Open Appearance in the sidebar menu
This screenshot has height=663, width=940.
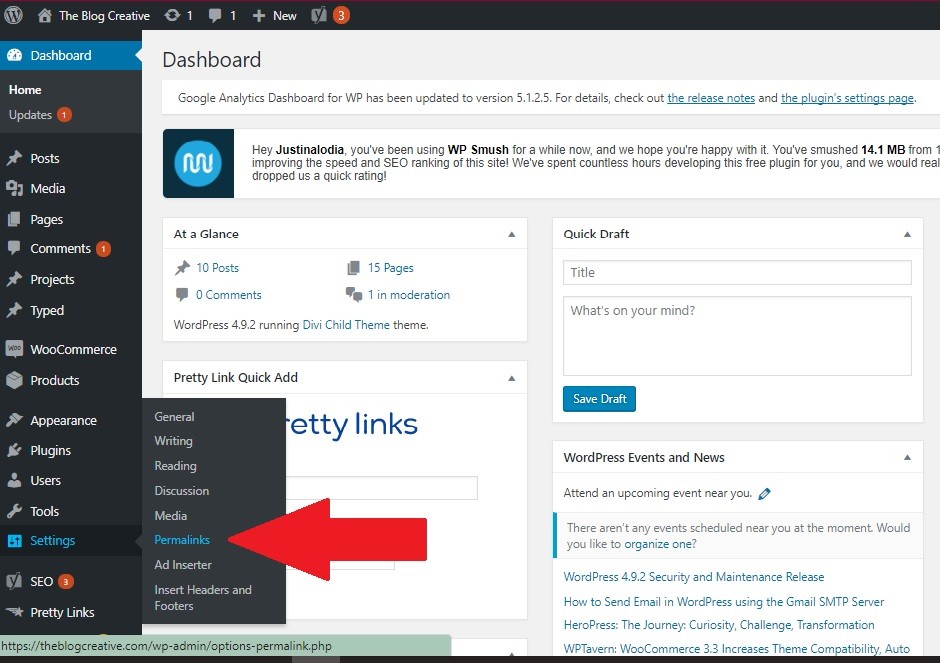[64, 421]
